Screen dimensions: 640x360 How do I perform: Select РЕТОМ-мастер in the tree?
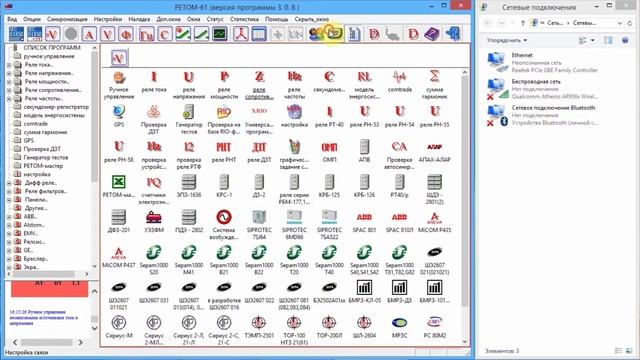click(43, 166)
